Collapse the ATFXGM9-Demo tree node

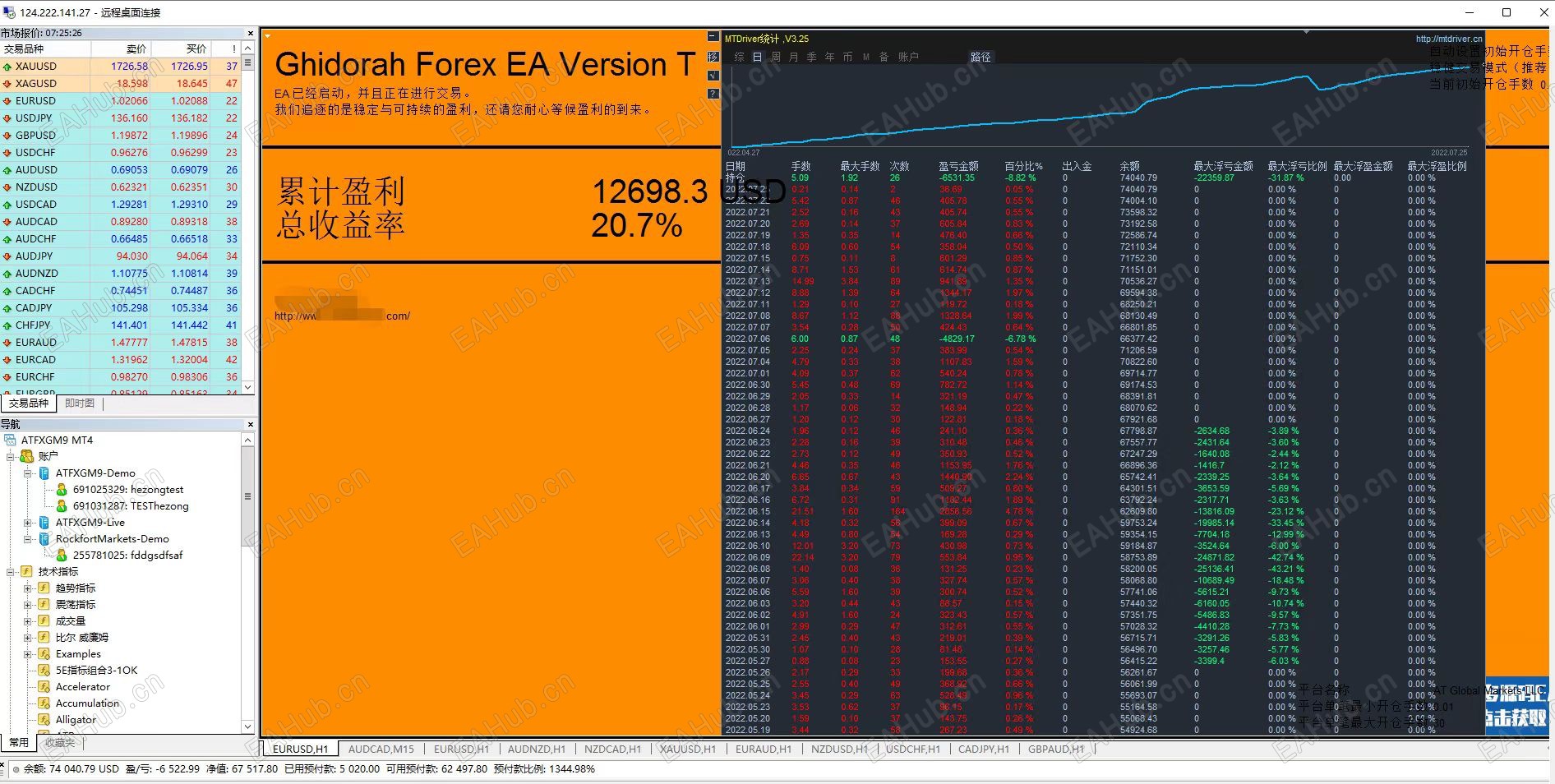coord(28,473)
